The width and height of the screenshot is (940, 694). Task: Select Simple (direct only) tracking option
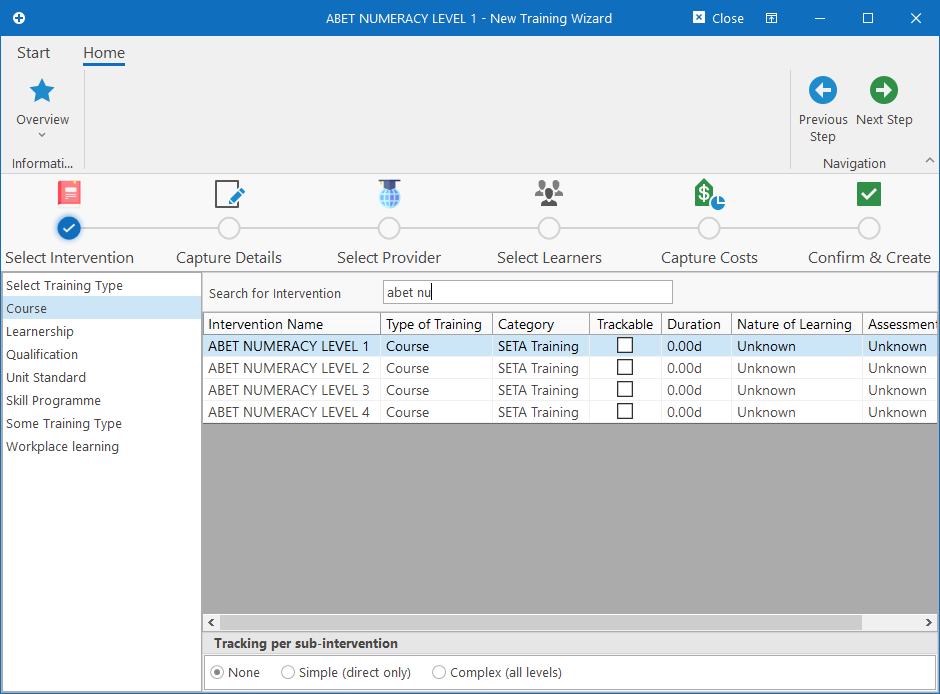288,672
